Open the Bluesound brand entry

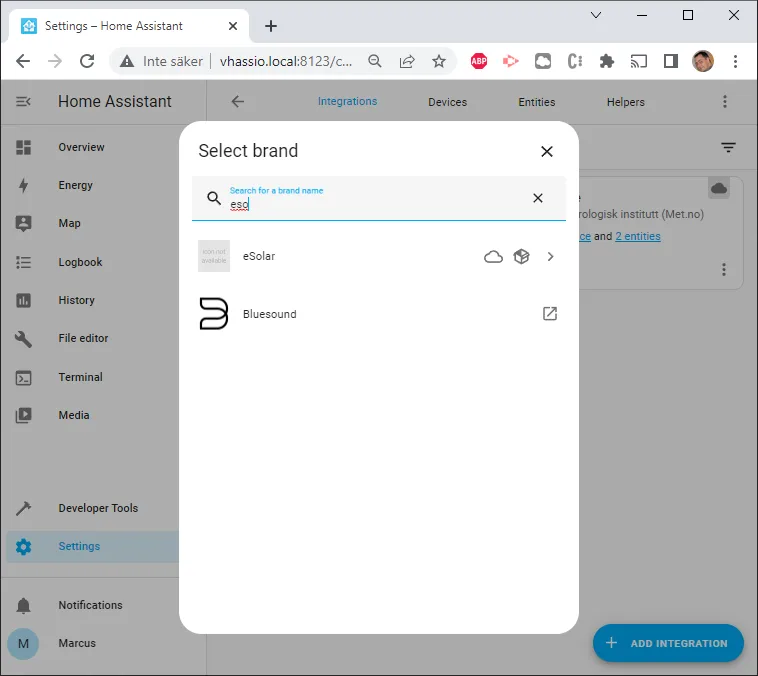tap(379, 314)
